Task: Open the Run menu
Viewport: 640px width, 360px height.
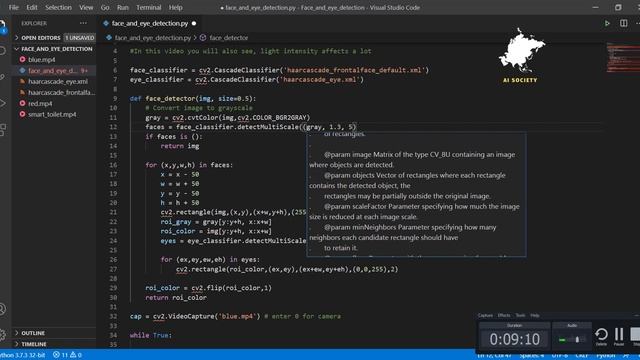Action: coord(122,7)
